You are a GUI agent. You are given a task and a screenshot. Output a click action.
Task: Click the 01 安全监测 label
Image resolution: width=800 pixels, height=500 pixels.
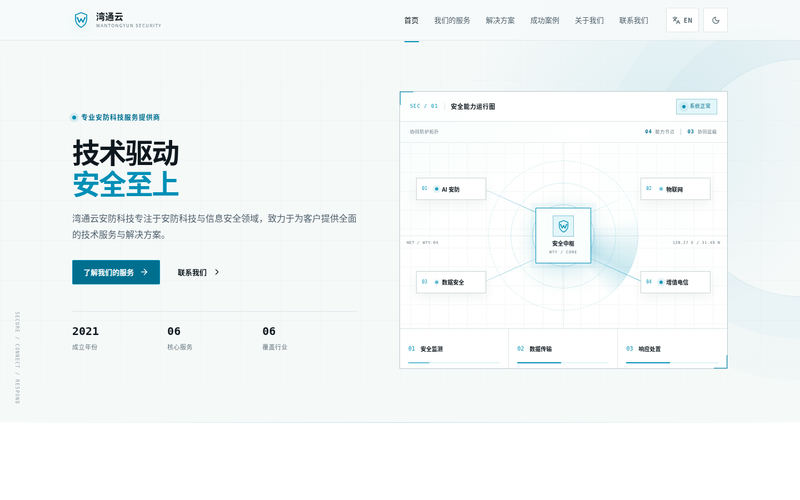tap(426, 349)
